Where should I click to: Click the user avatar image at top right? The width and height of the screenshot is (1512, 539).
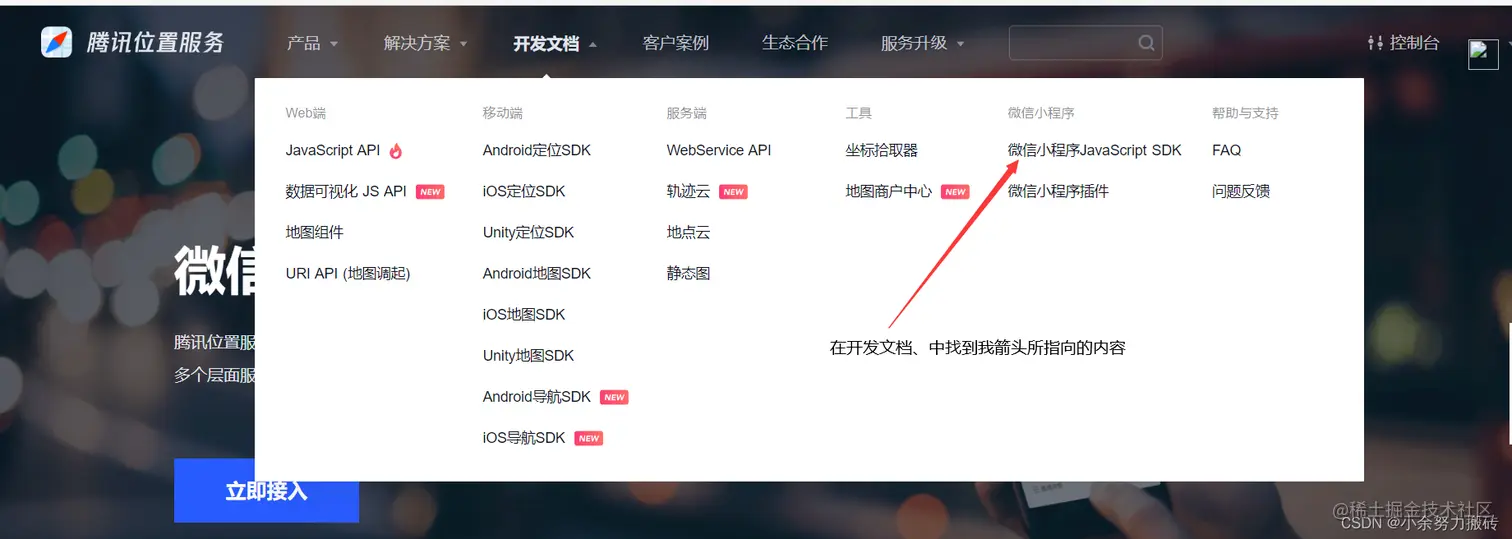pos(1483,54)
